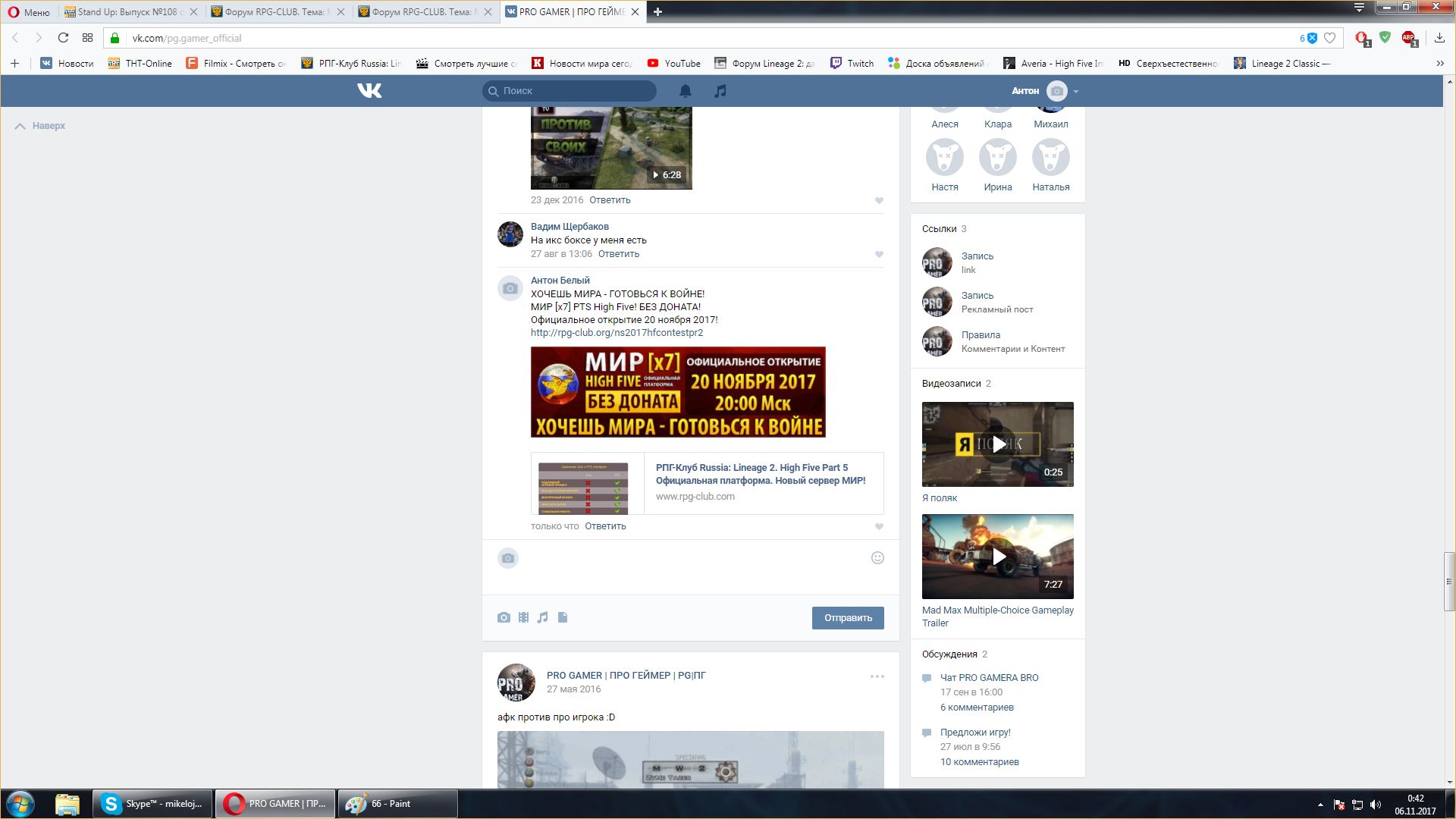The height and width of the screenshot is (819, 1456).
Task: Open the Opera Меню button
Action: [x=29, y=11]
